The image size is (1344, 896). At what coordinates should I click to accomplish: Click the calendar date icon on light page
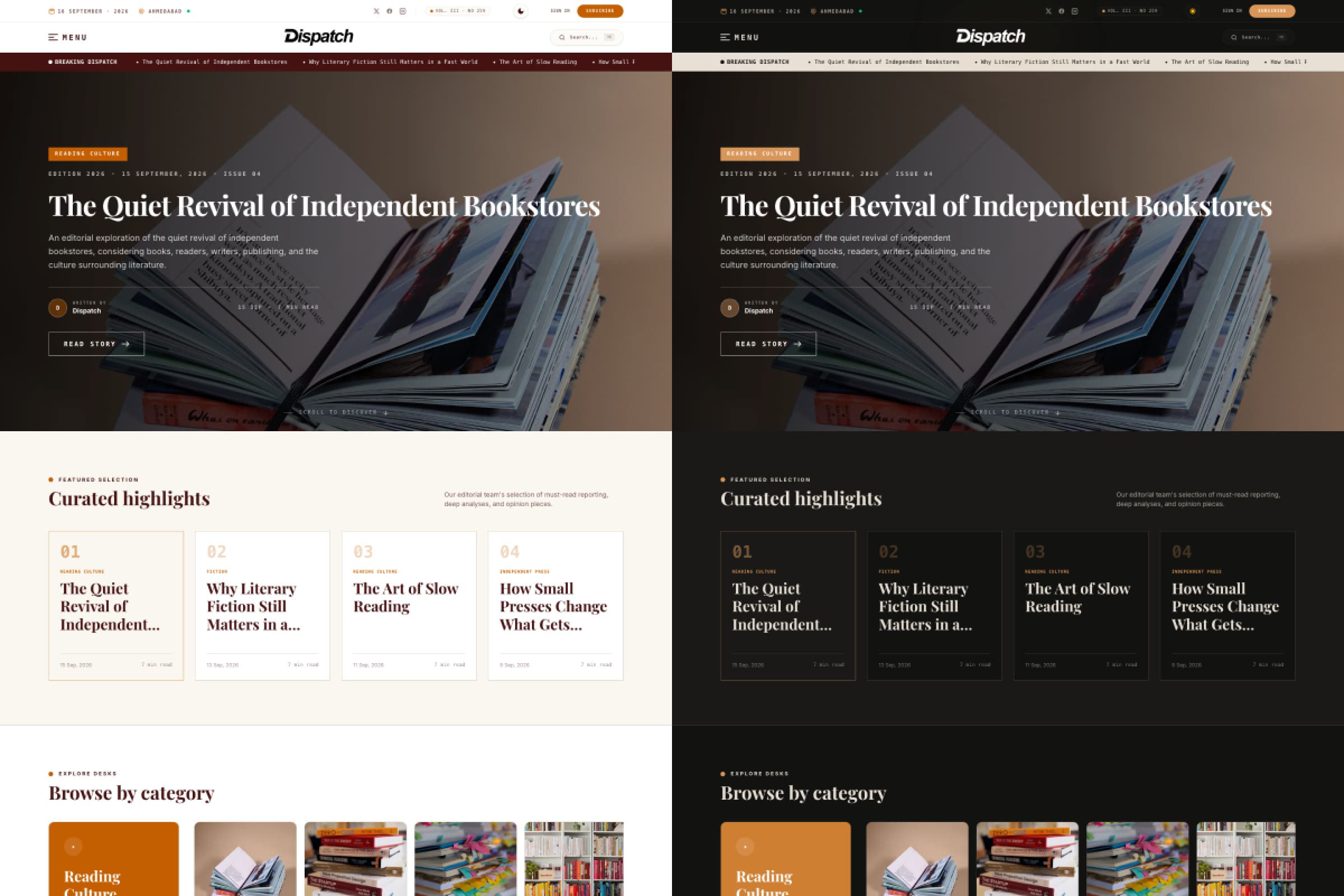coord(52,11)
